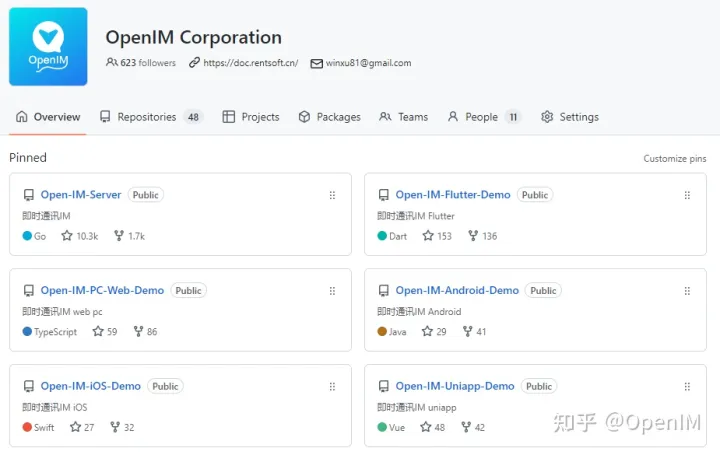Click the repo icon next to Open-IM-Server

coord(28,195)
